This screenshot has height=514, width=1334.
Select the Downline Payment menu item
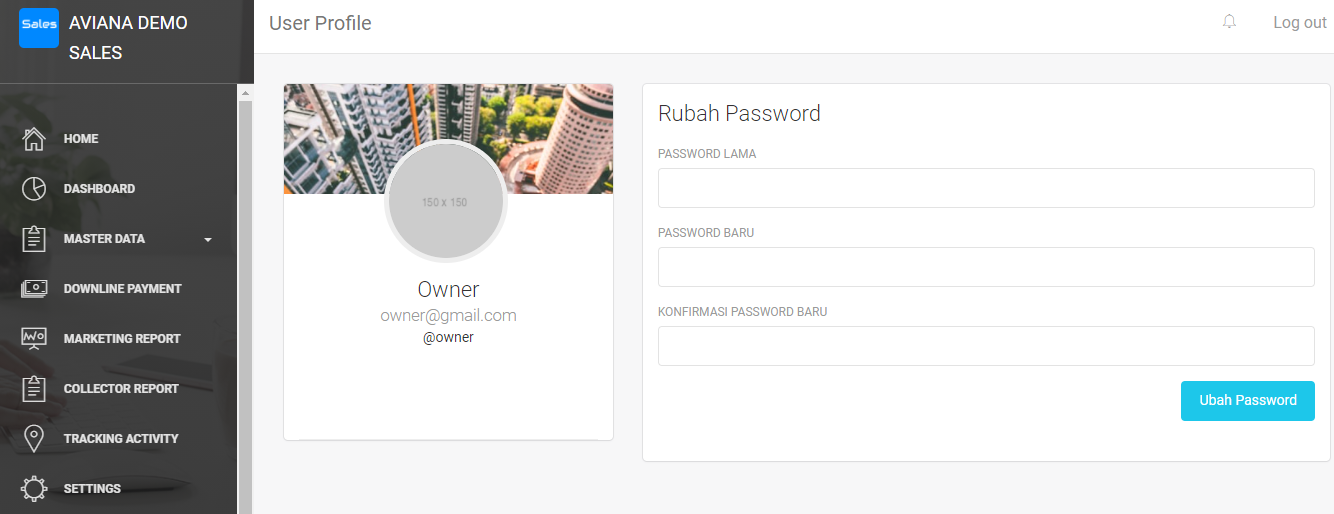[x=120, y=289]
